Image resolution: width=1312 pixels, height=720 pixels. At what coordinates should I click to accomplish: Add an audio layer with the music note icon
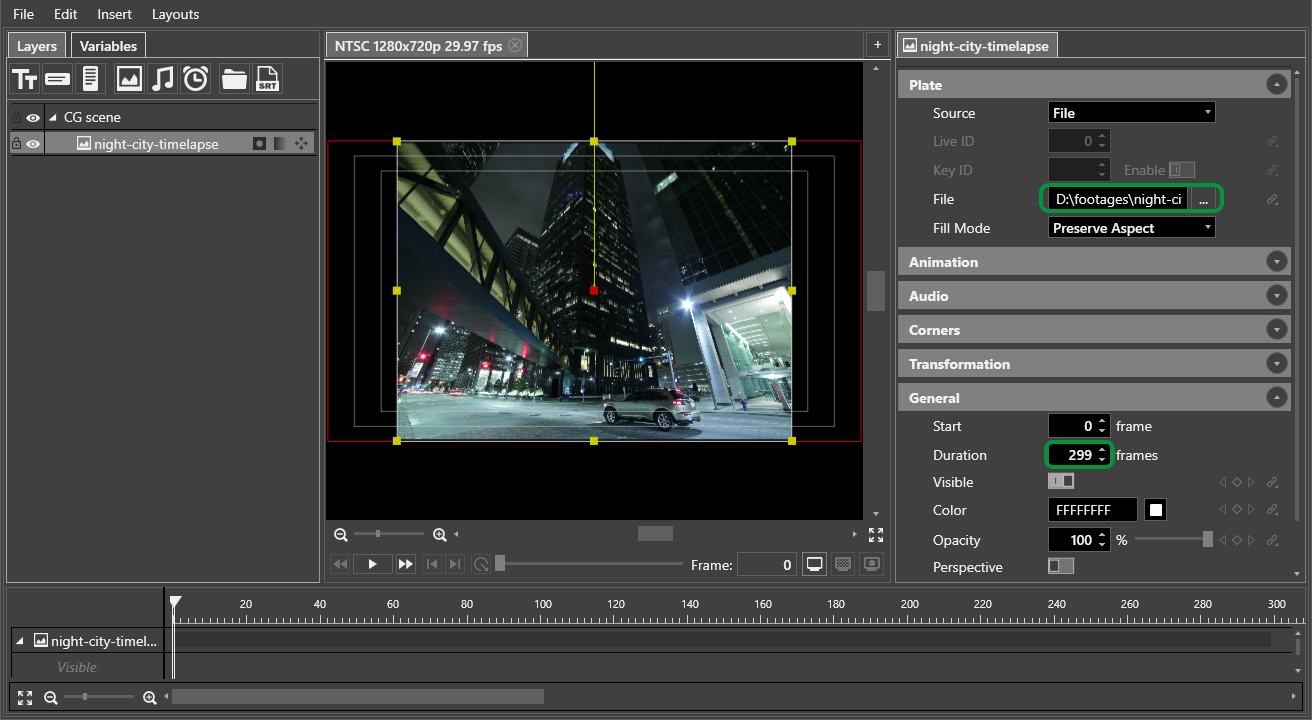coord(162,79)
